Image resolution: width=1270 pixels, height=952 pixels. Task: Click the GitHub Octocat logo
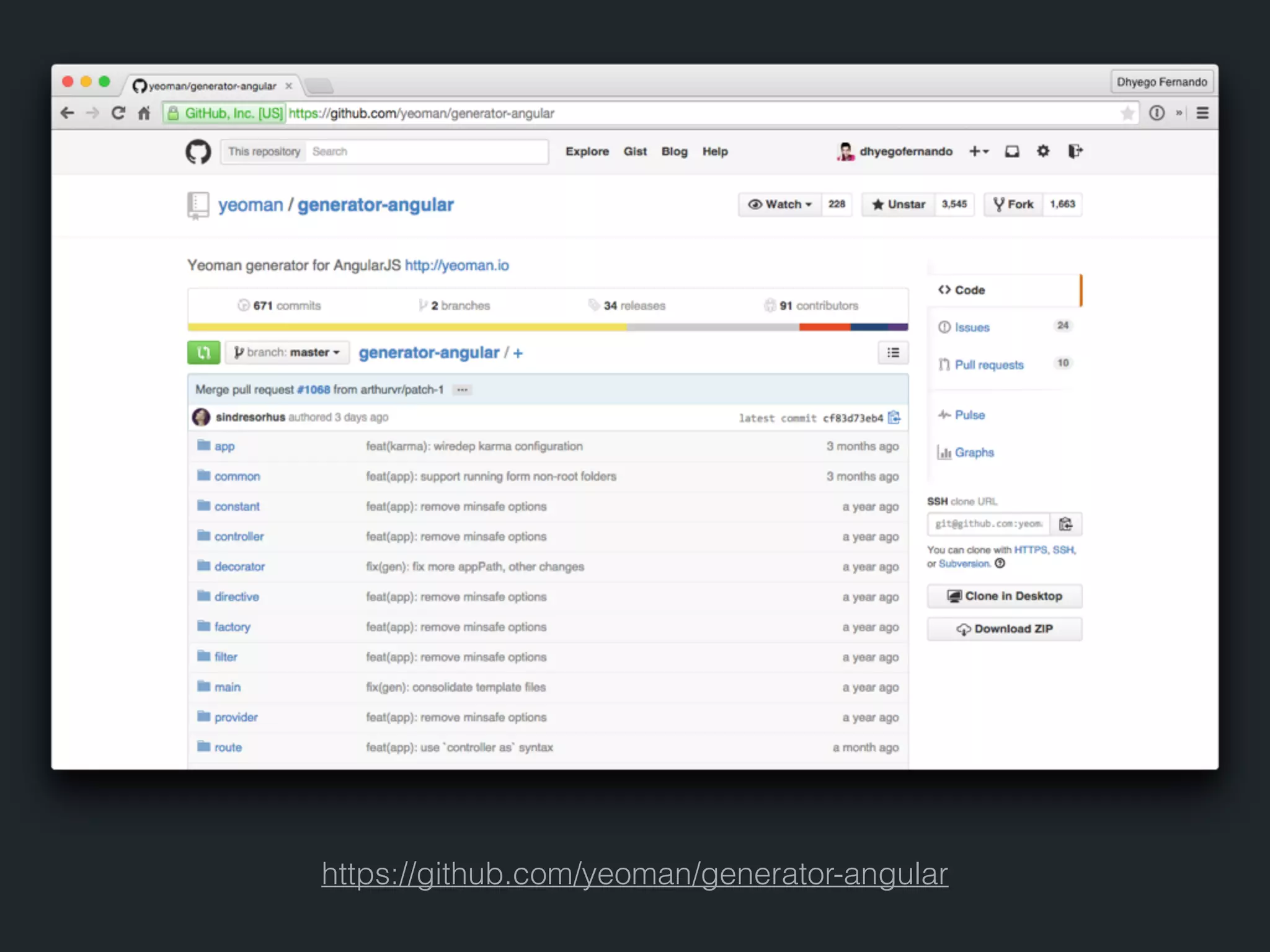pyautogui.click(x=198, y=152)
